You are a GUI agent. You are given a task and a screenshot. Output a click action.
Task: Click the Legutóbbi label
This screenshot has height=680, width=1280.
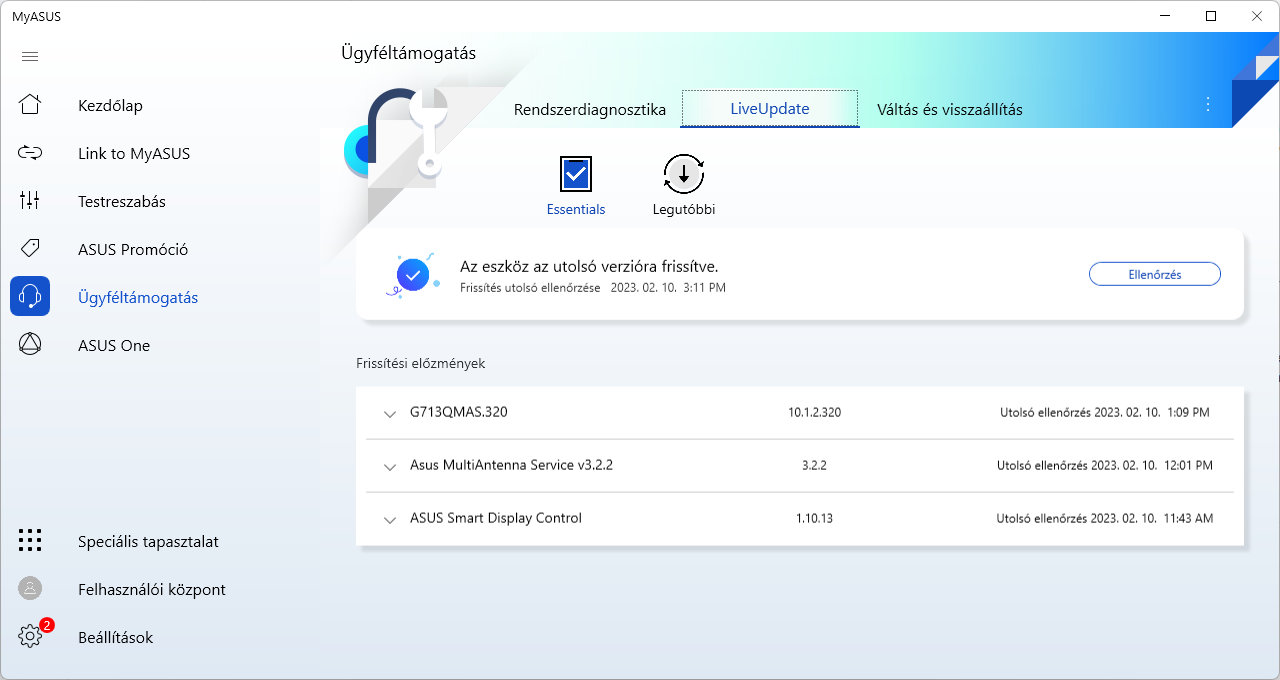click(x=684, y=209)
